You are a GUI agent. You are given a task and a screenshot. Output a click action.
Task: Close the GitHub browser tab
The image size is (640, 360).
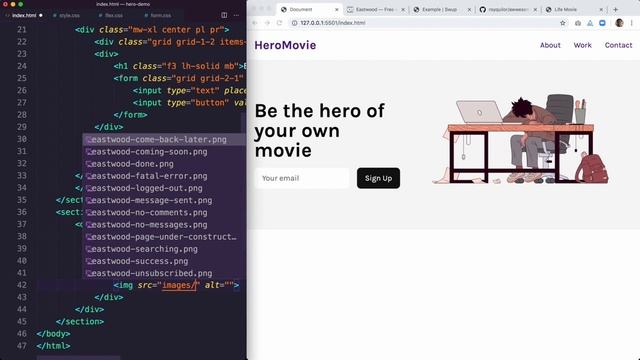pos(536,9)
